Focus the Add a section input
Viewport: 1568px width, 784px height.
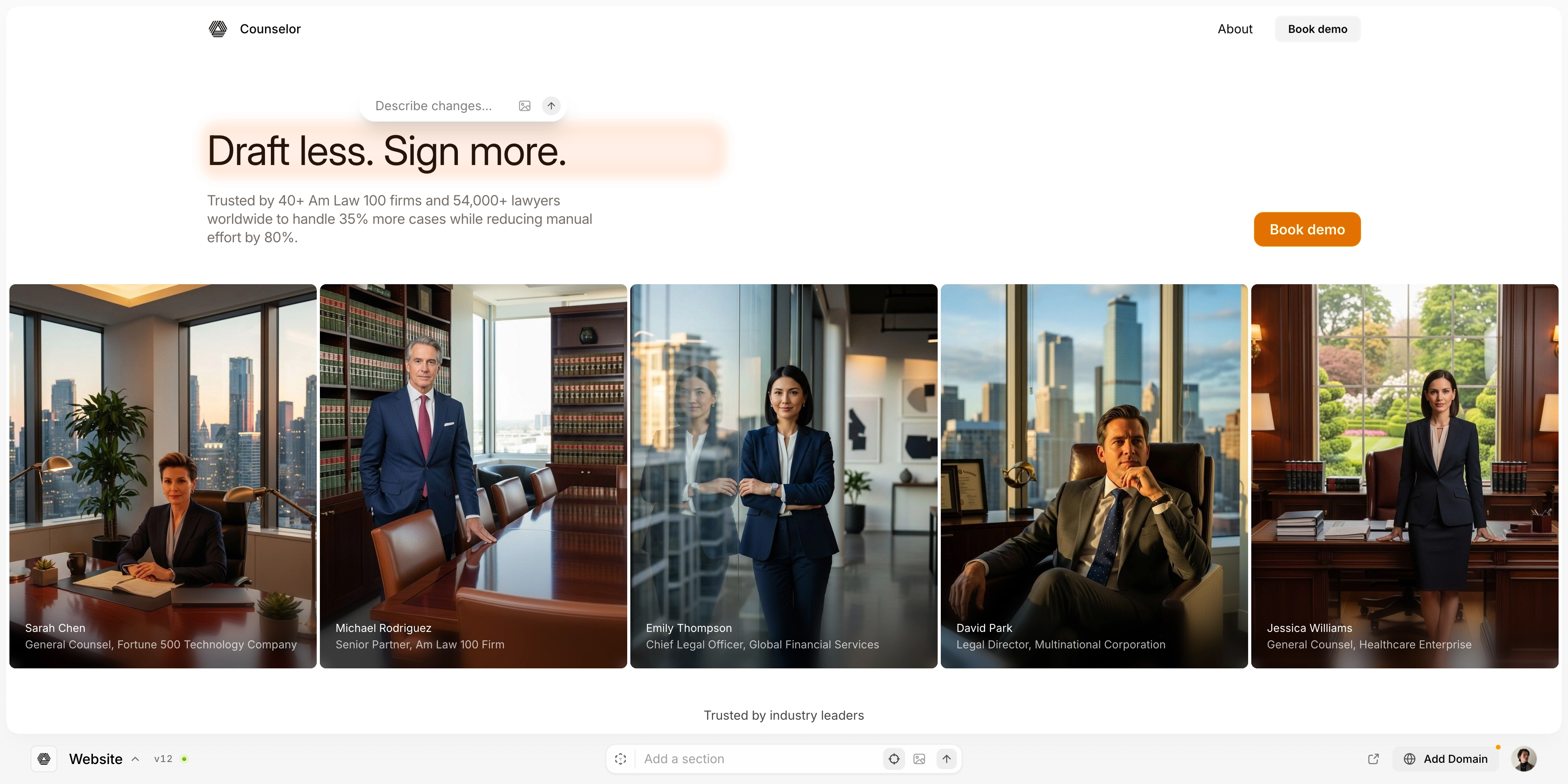(x=757, y=759)
